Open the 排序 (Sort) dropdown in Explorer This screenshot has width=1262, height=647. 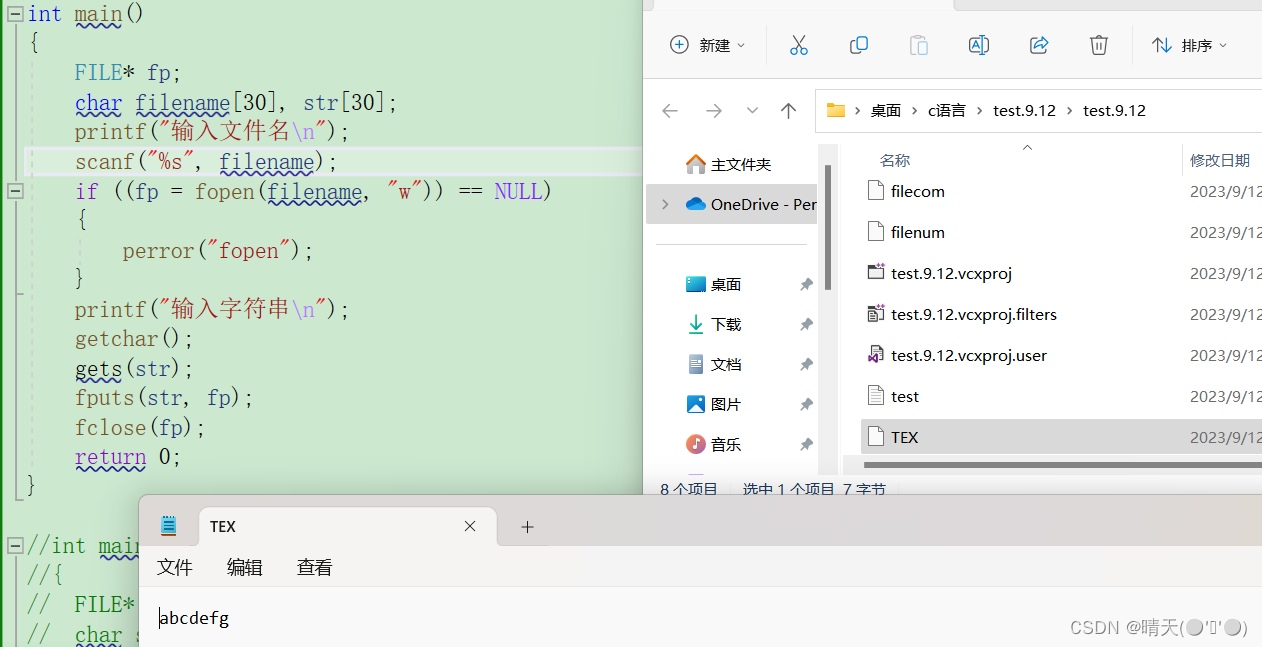(1189, 45)
